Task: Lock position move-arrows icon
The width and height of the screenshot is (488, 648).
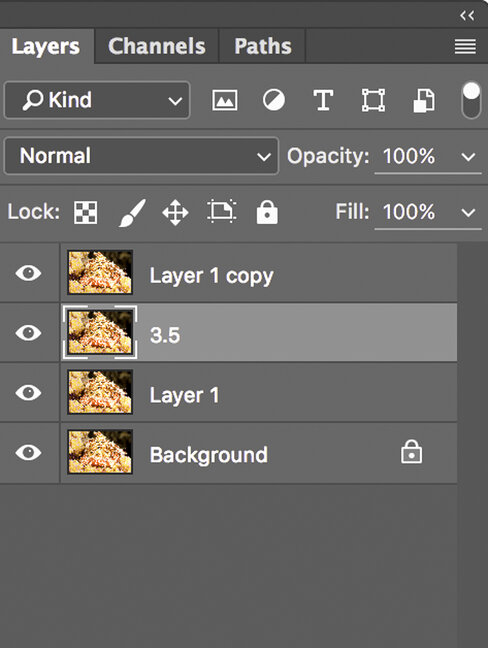Action: tap(175, 212)
